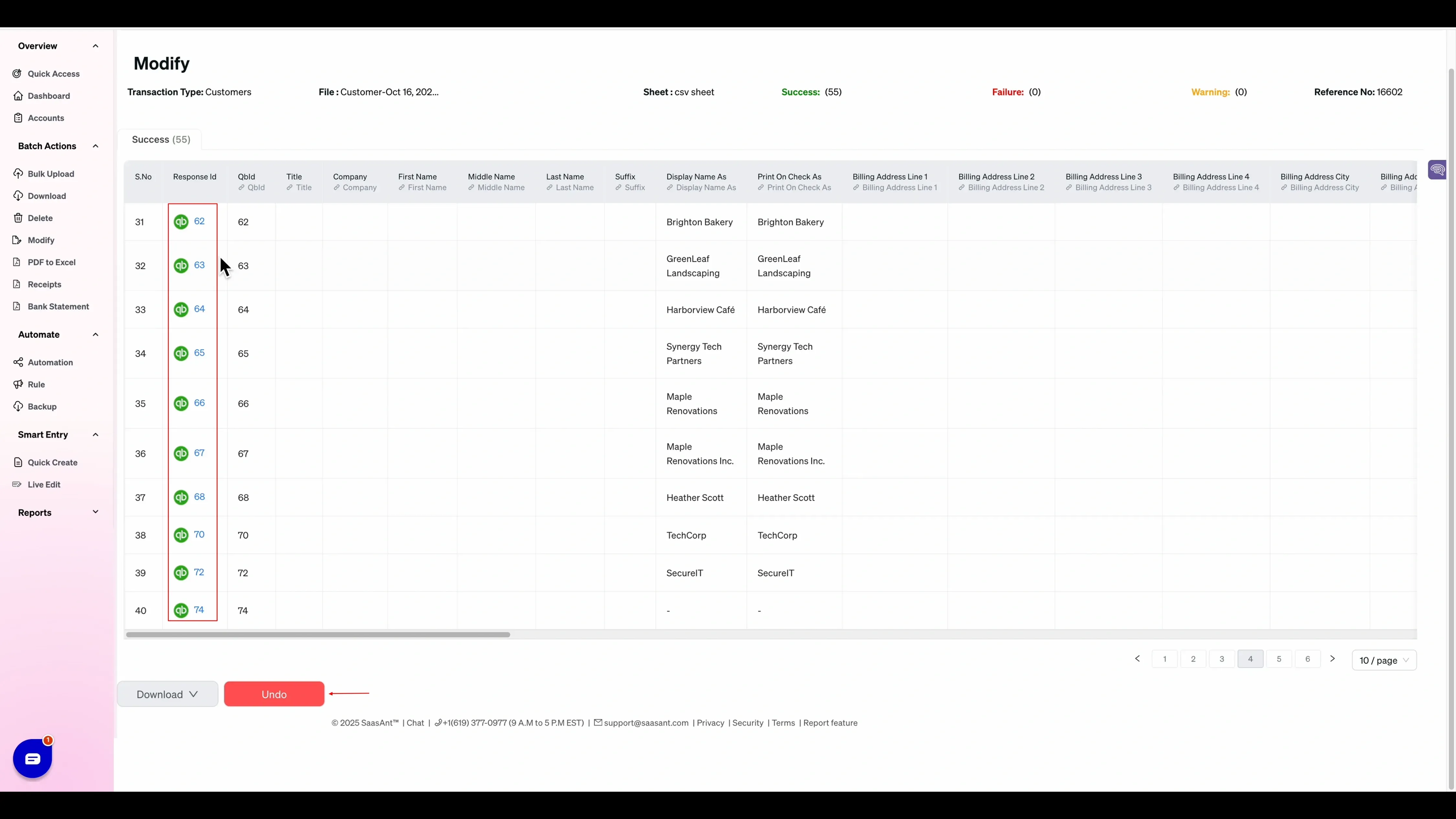Viewport: 1456px width, 819px height.
Task: Open the Report feature footer link
Action: [x=830, y=723]
